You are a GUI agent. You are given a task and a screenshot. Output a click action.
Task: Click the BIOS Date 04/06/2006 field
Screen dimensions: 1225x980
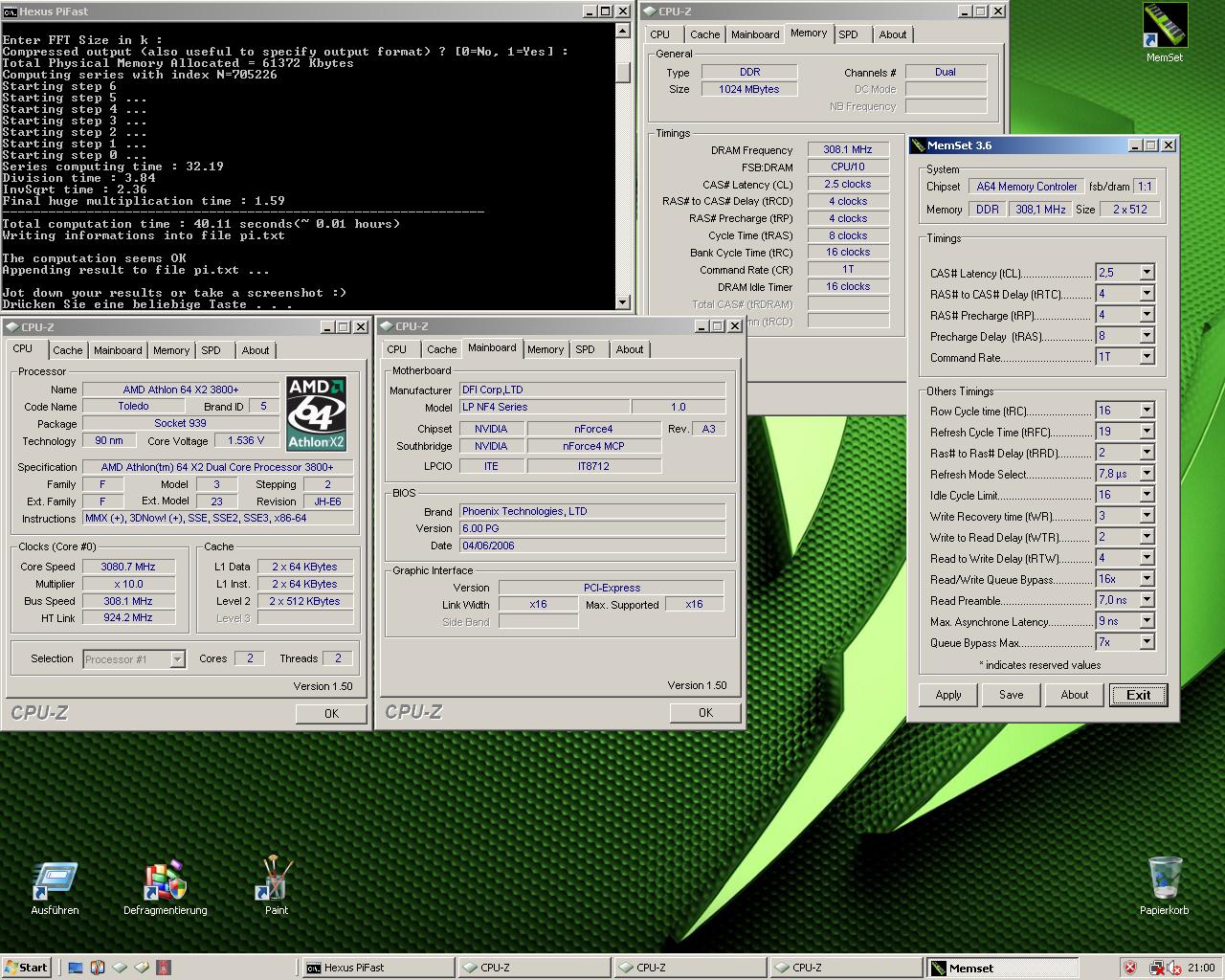click(x=592, y=546)
